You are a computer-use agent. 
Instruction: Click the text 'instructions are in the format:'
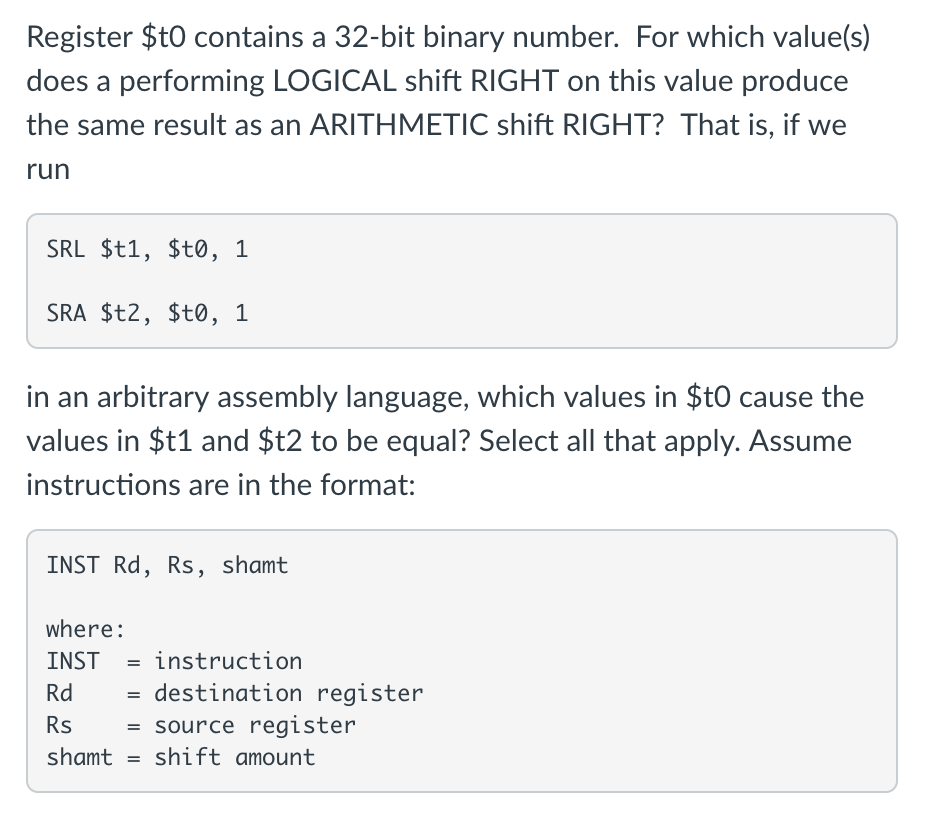pyautogui.click(x=221, y=485)
